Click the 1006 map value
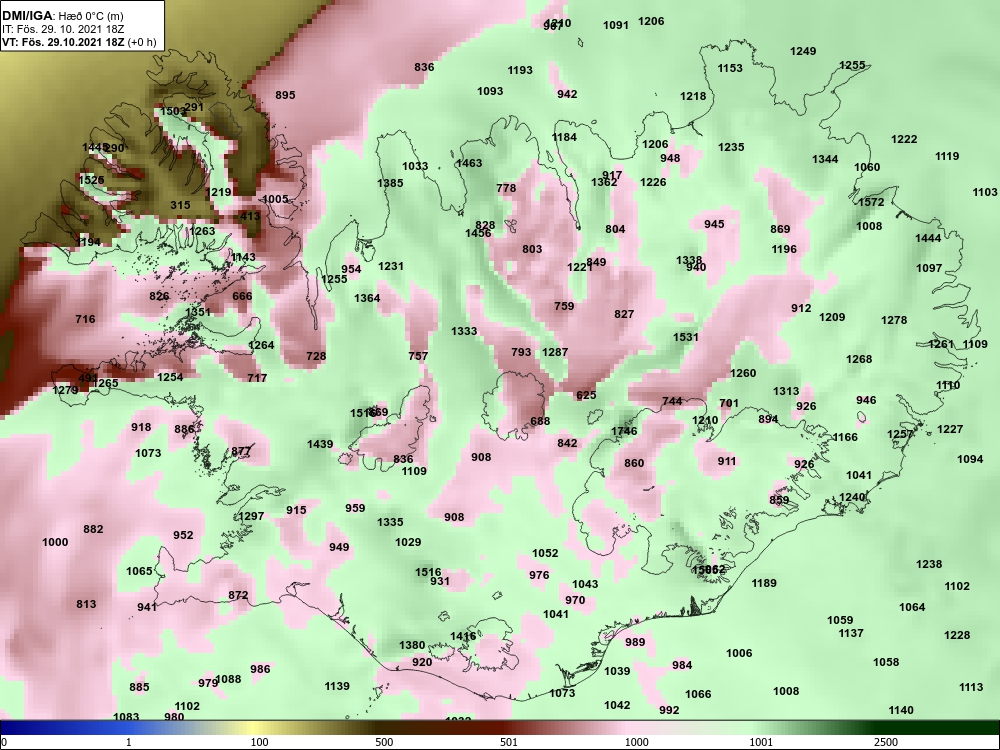This screenshot has width=1000, height=750. point(739,654)
